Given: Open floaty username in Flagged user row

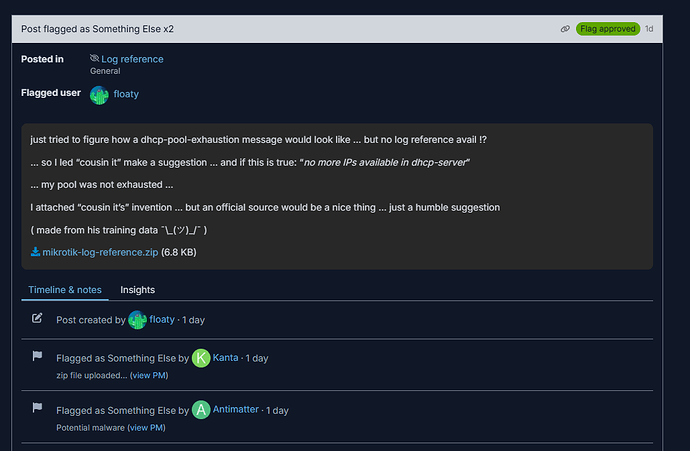Looking at the screenshot, I should click(126, 94).
